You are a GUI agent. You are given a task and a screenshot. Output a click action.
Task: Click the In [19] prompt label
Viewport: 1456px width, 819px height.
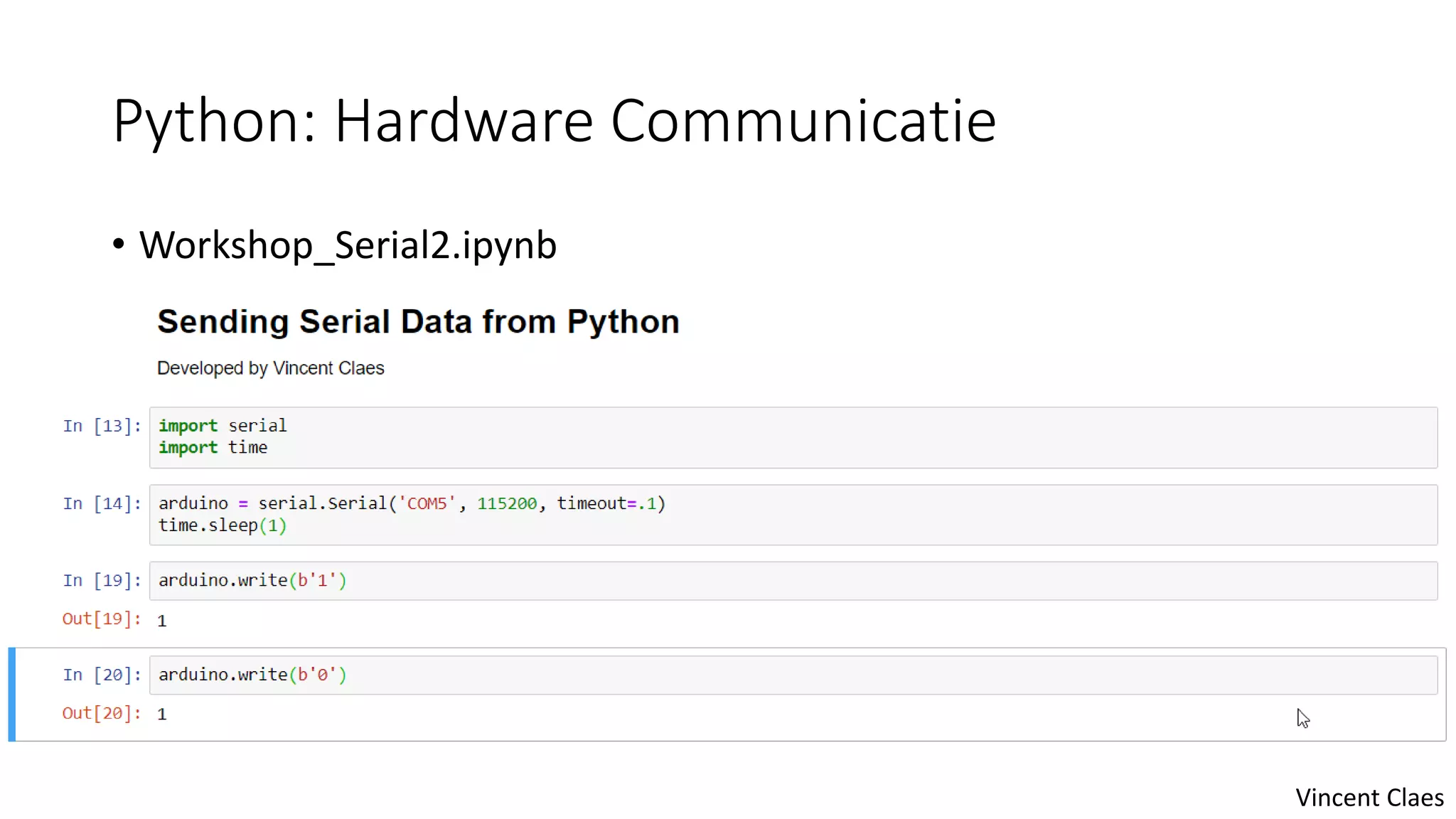click(x=102, y=581)
